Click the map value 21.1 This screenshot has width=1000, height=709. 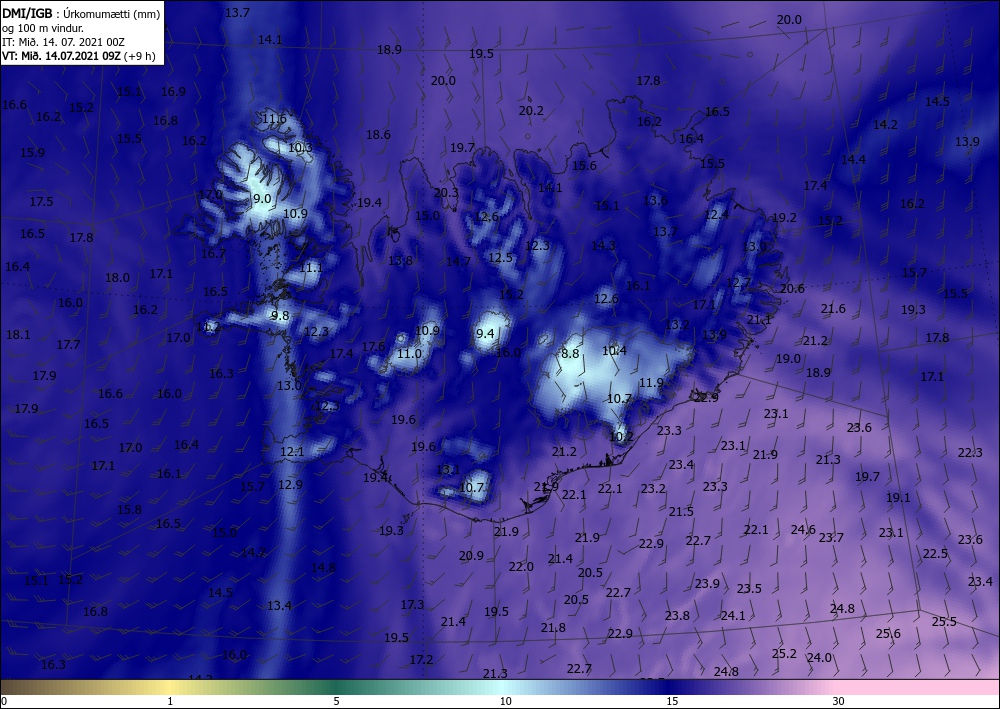click(x=759, y=319)
